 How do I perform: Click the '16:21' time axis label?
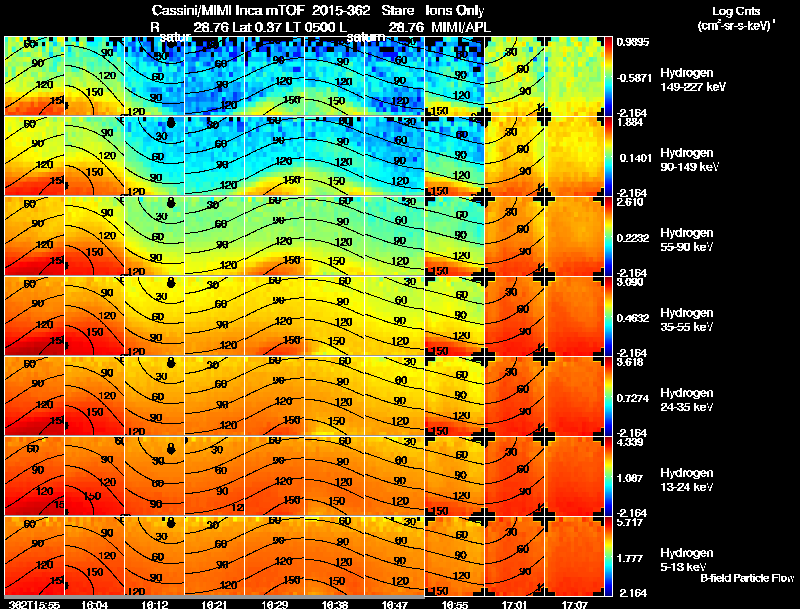[x=214, y=604]
